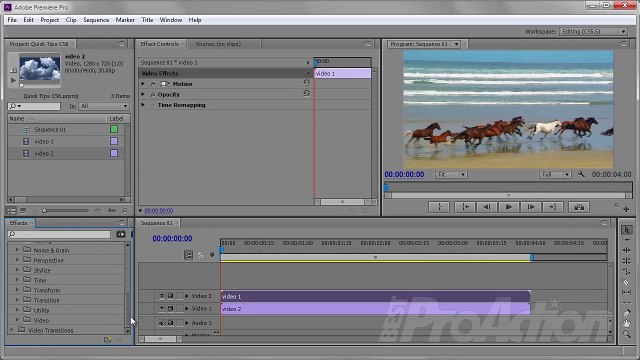Reset the Motion effect
The width and height of the screenshot is (640, 360).
click(x=307, y=83)
